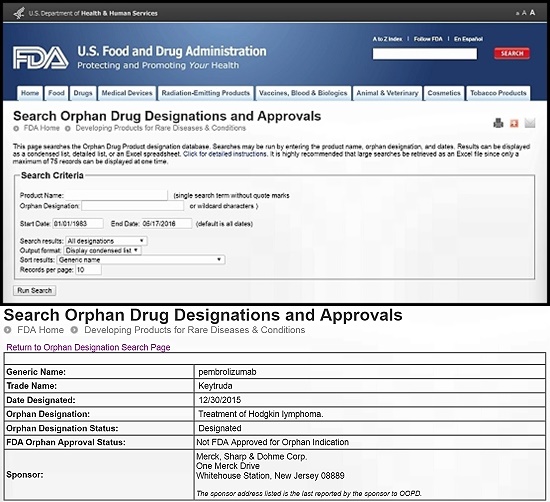This screenshot has width=550, height=502.
Task: Click the Orphan Designation field
Action: coord(132,206)
